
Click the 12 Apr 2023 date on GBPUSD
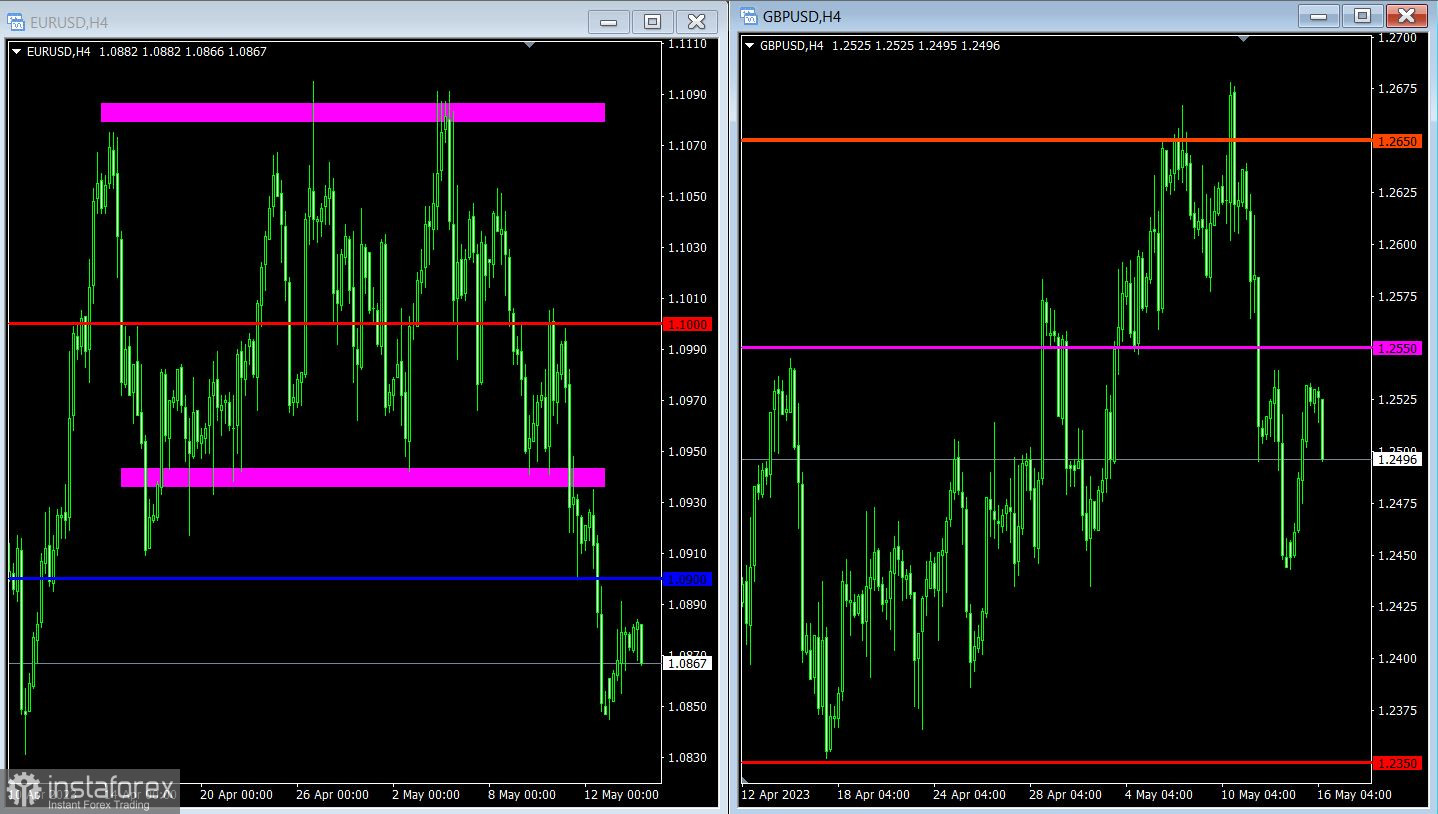click(775, 795)
